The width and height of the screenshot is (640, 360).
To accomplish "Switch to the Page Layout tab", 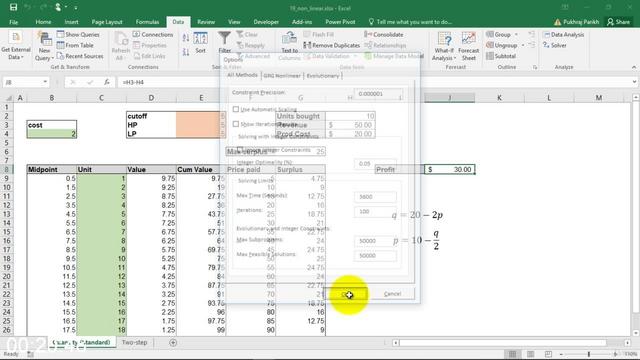I will click(x=107, y=22).
